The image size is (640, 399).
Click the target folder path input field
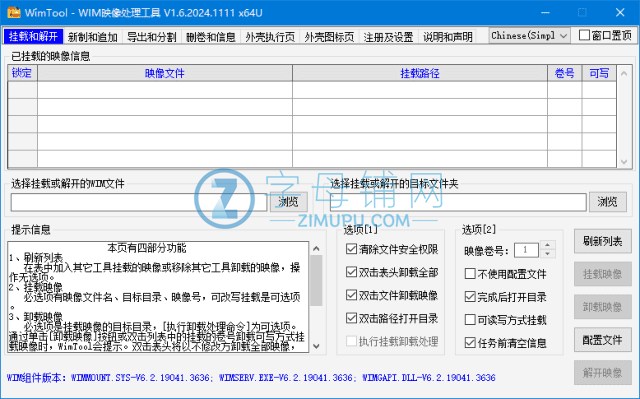[x=458, y=202]
